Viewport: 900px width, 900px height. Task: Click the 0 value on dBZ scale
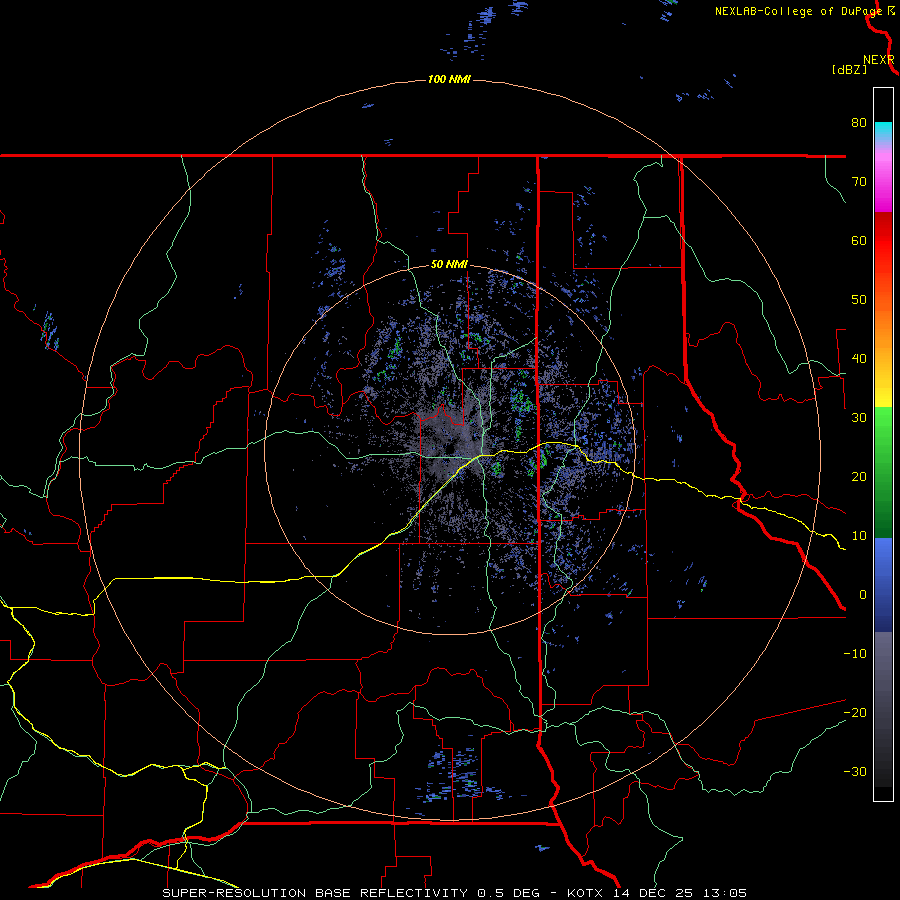tap(863, 595)
